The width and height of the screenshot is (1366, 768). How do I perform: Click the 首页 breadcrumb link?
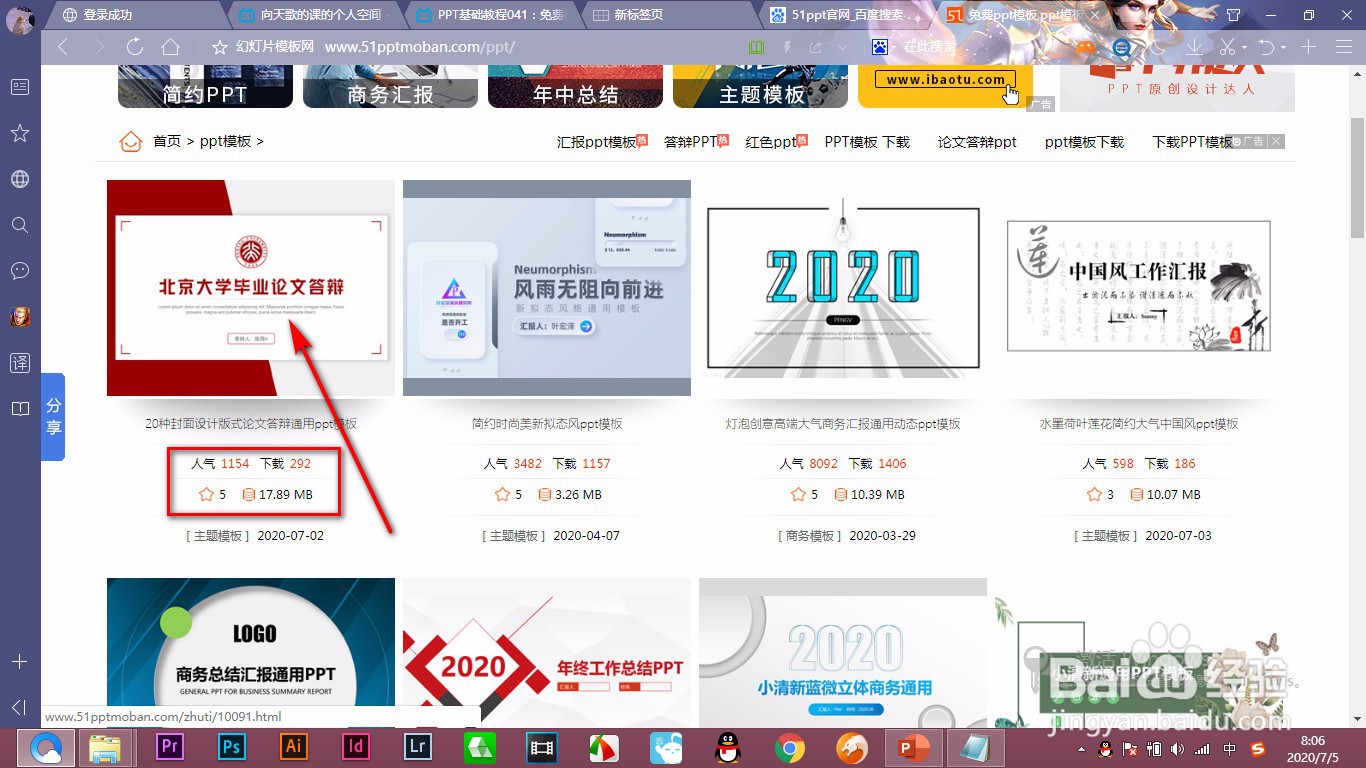167,142
